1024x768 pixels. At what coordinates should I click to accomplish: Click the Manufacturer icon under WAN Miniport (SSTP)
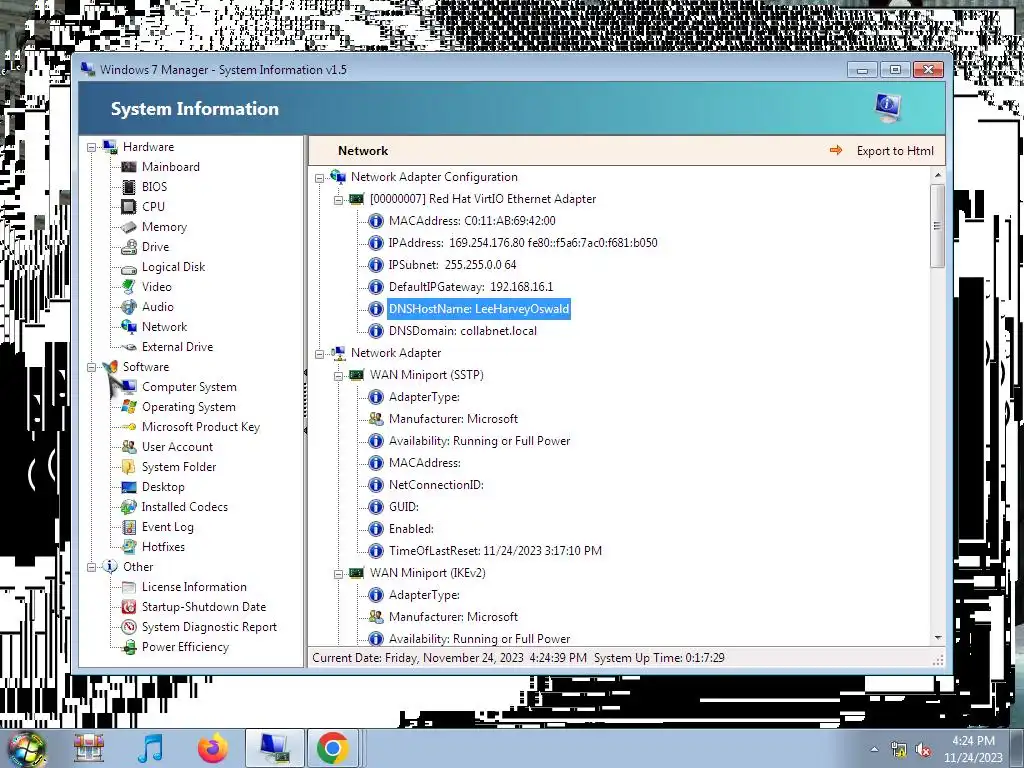coord(376,419)
